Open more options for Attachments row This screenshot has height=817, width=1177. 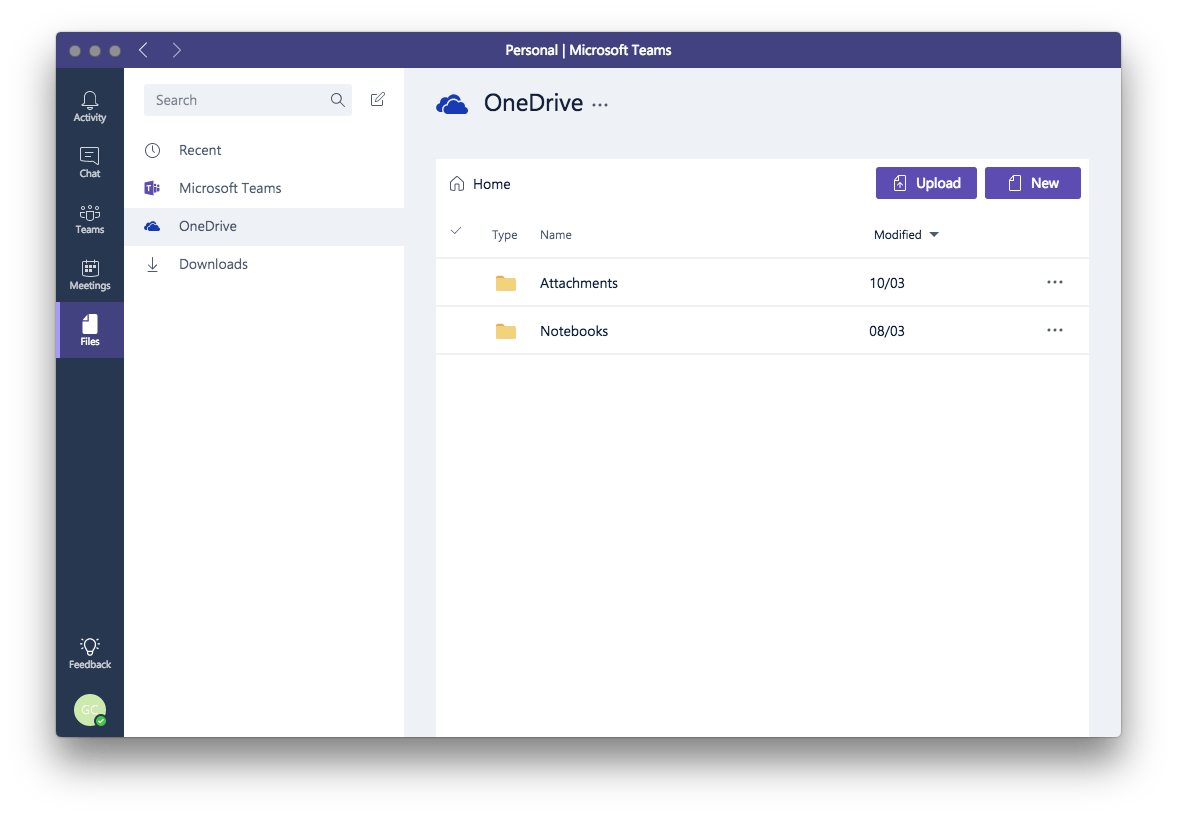(1055, 282)
